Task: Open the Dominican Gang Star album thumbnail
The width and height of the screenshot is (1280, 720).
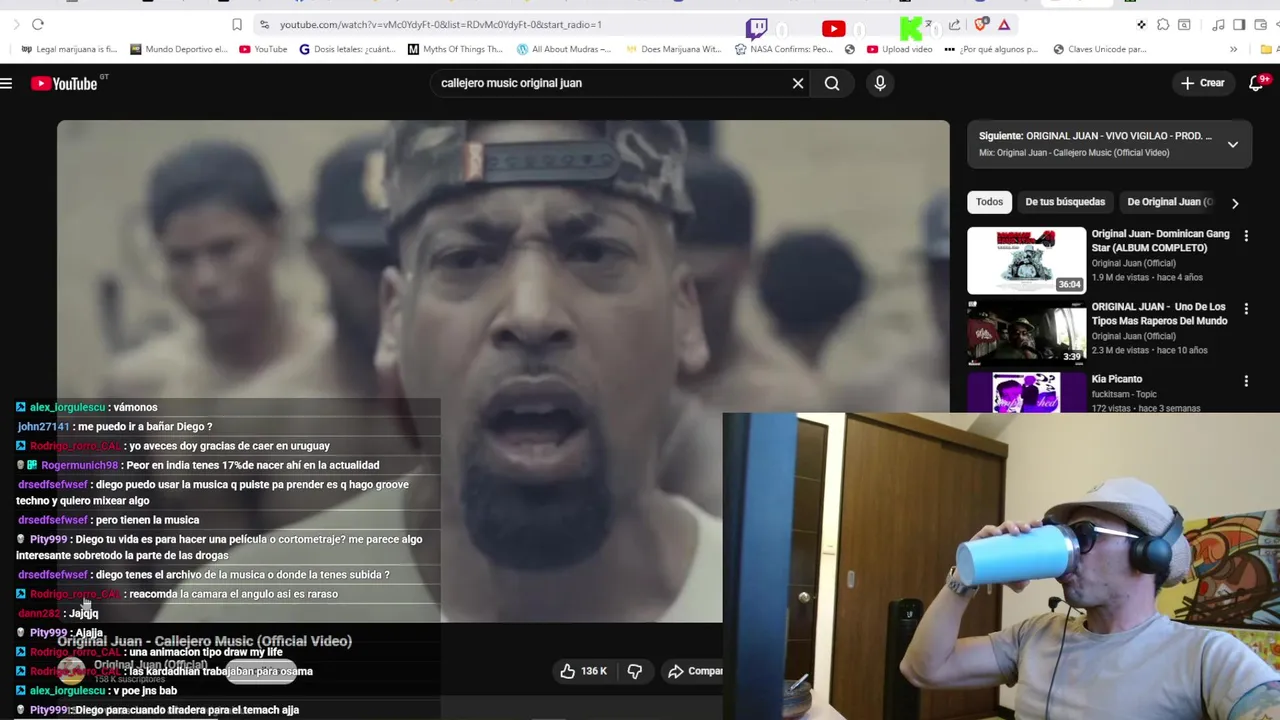Action: click(1026, 260)
